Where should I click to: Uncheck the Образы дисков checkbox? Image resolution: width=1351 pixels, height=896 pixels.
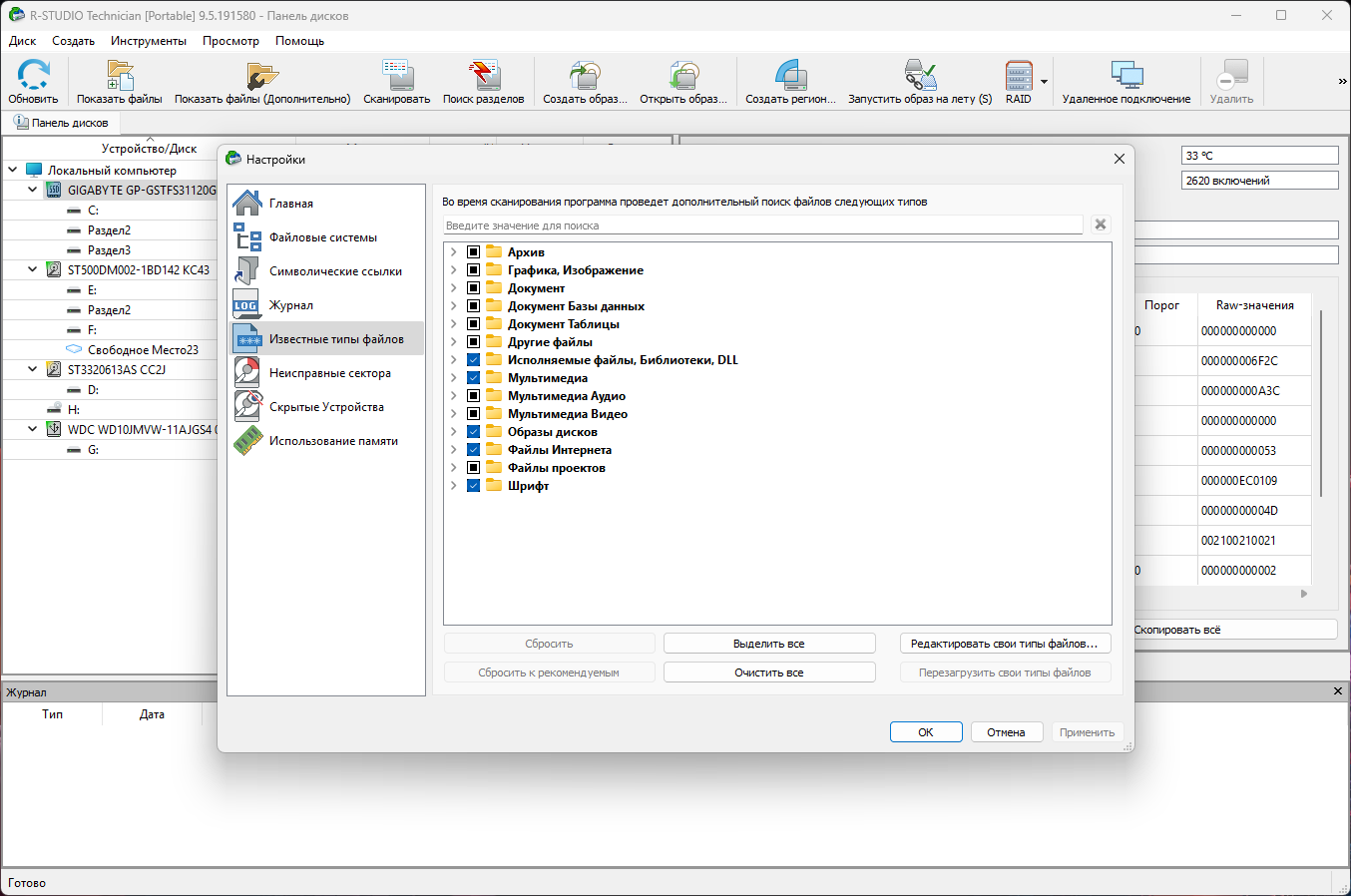473,432
